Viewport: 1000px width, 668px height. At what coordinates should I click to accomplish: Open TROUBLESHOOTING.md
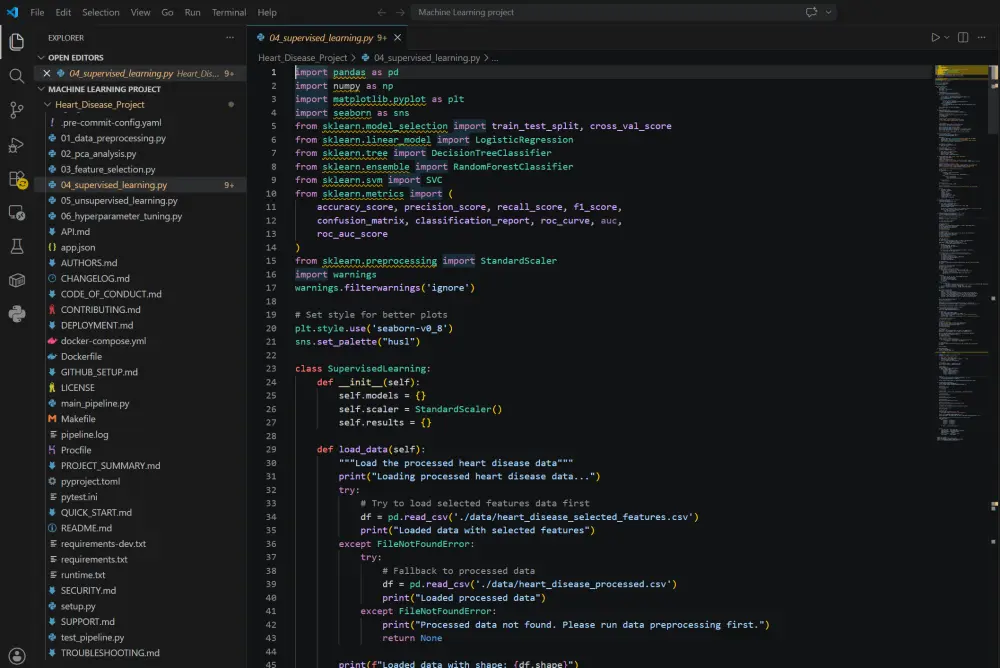pos(110,653)
